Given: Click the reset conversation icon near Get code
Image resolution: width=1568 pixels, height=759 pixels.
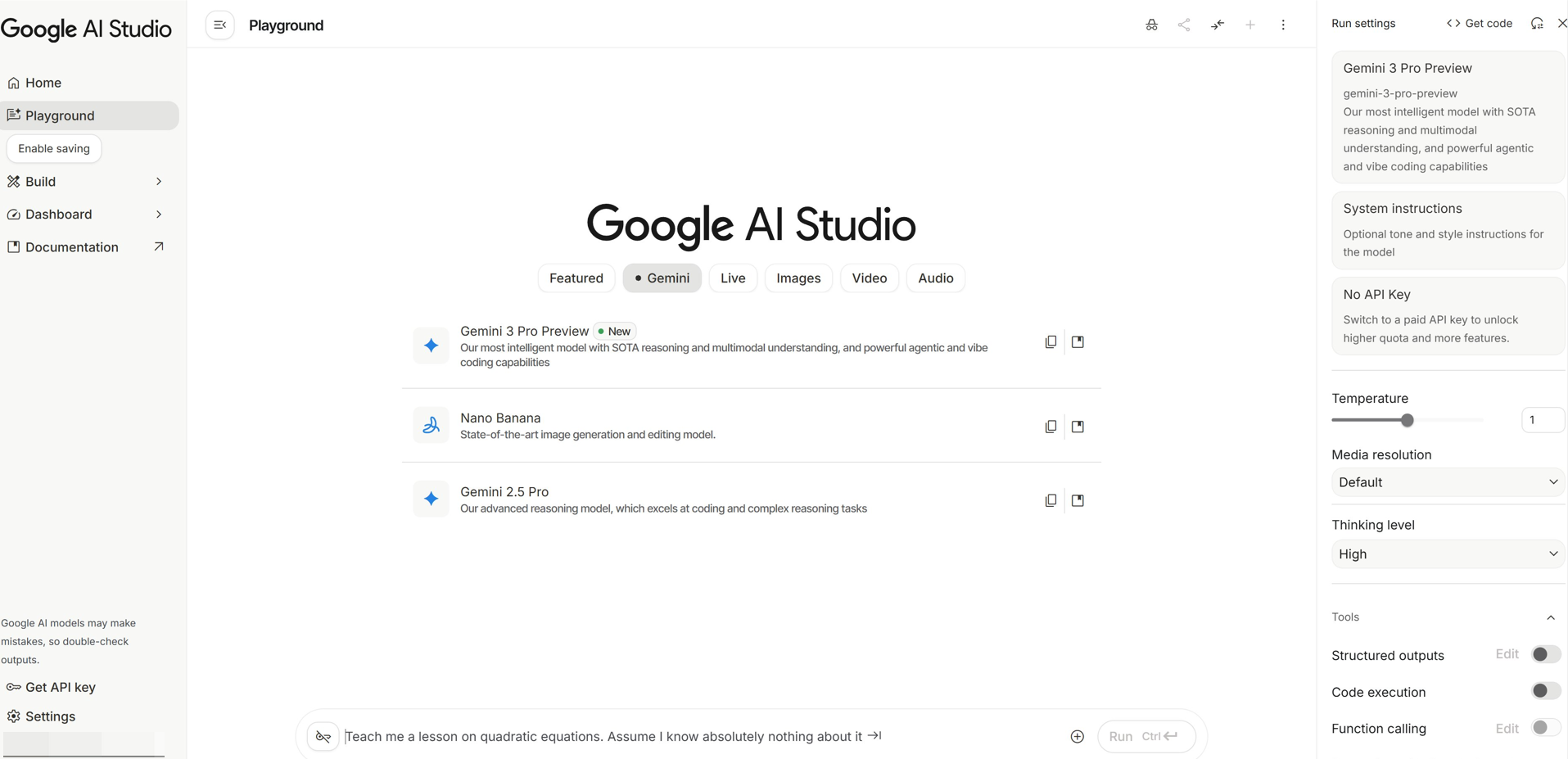Looking at the screenshot, I should coord(1537,23).
